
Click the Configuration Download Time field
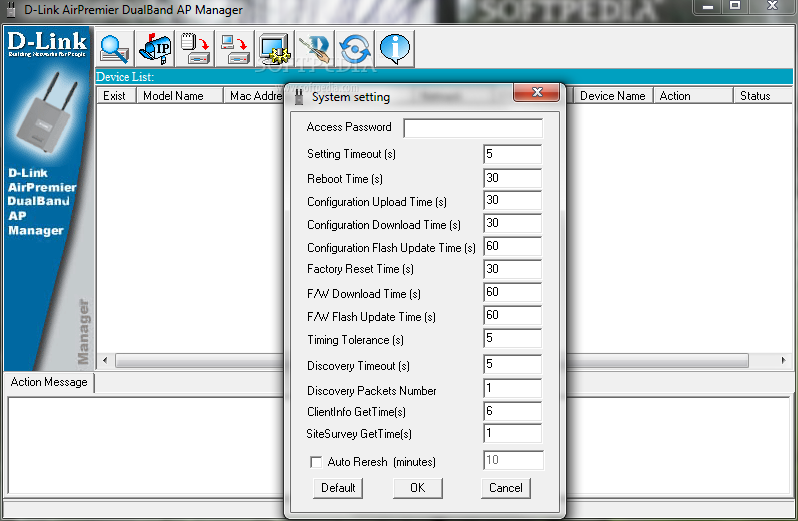coord(512,223)
